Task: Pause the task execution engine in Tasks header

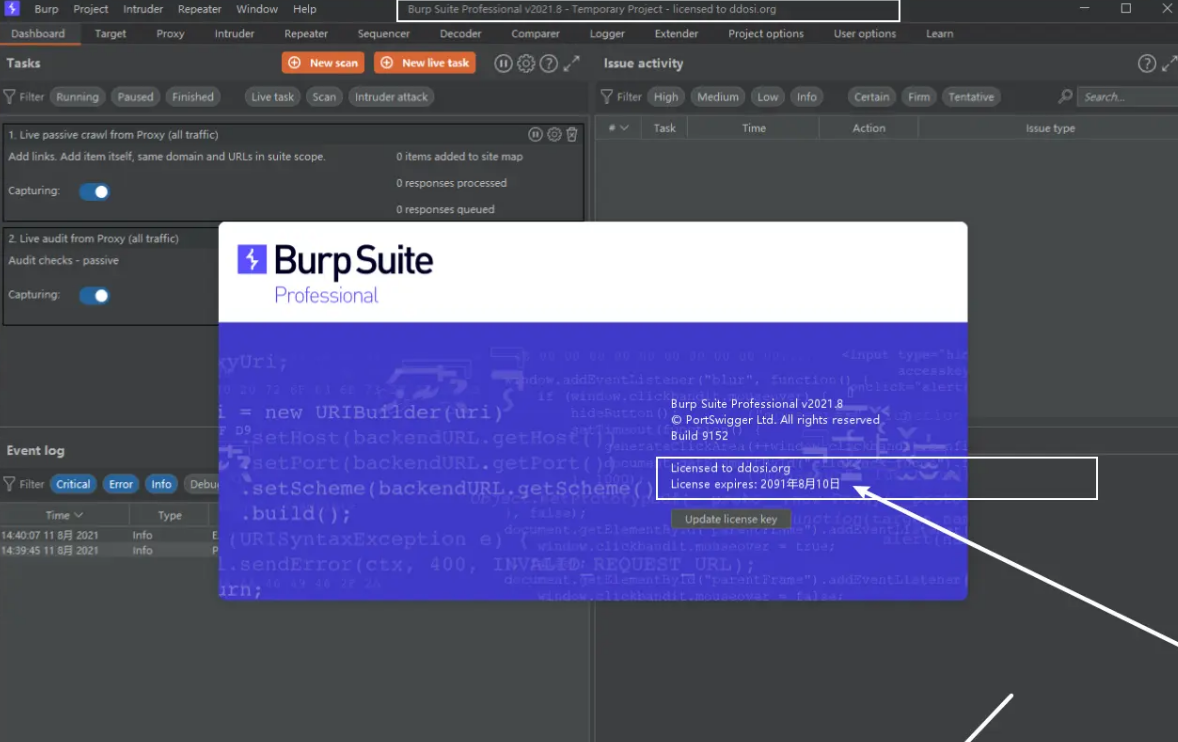Action: (x=503, y=64)
